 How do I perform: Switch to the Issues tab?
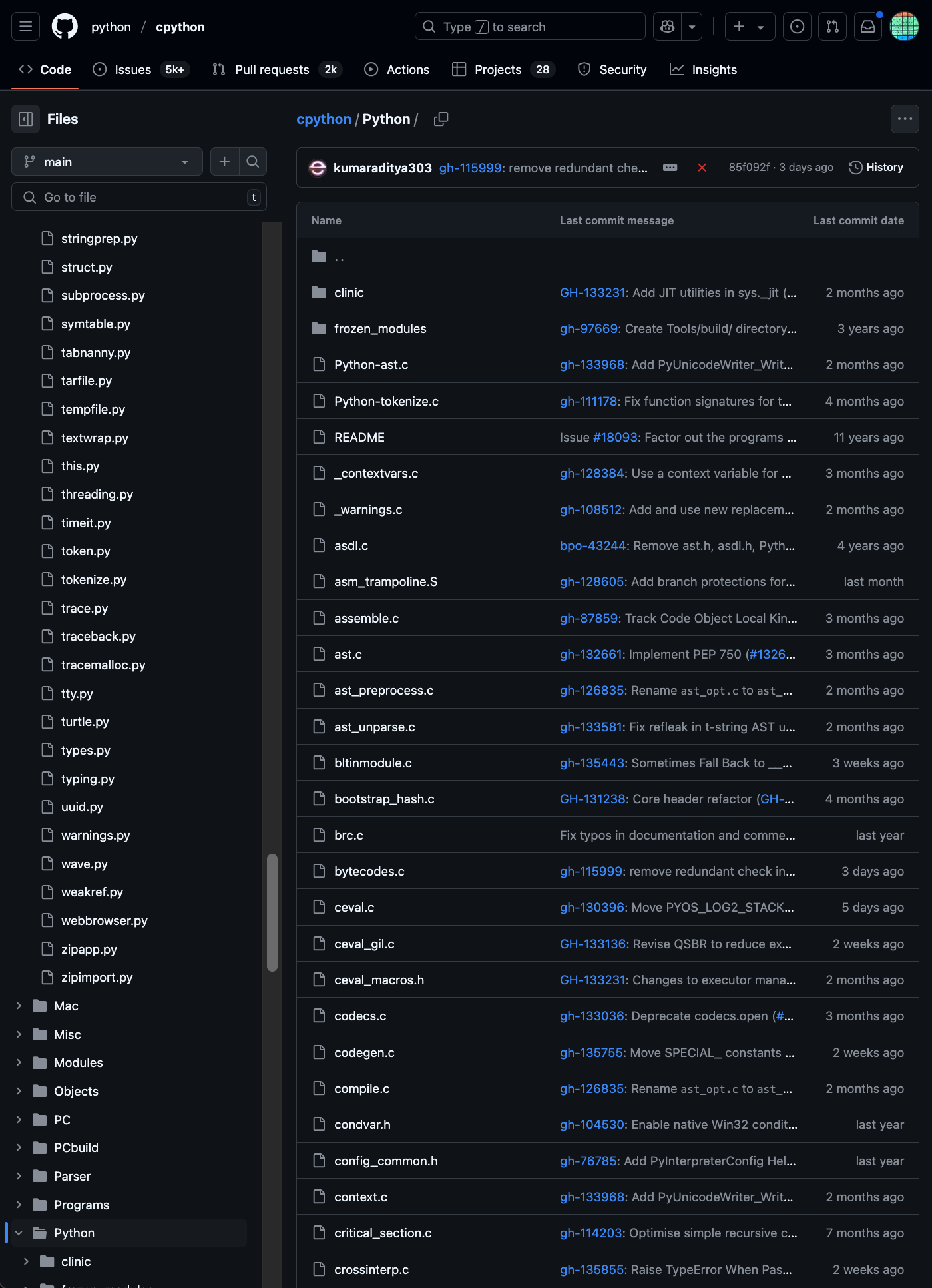tap(141, 69)
